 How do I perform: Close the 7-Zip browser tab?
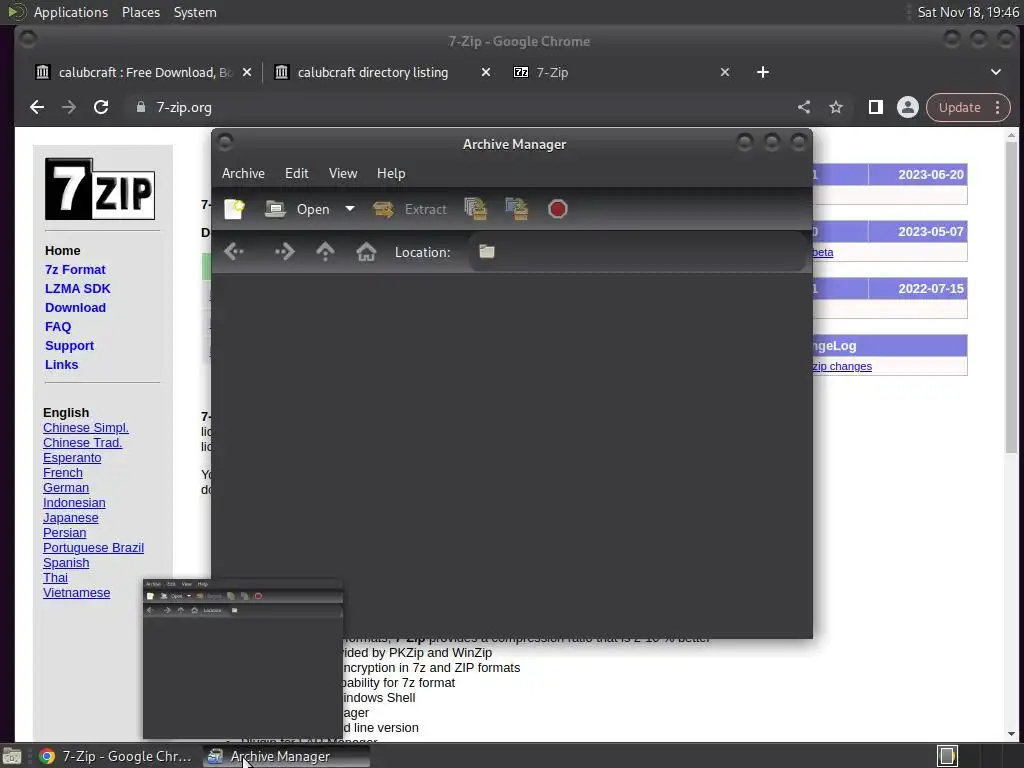[x=725, y=72]
